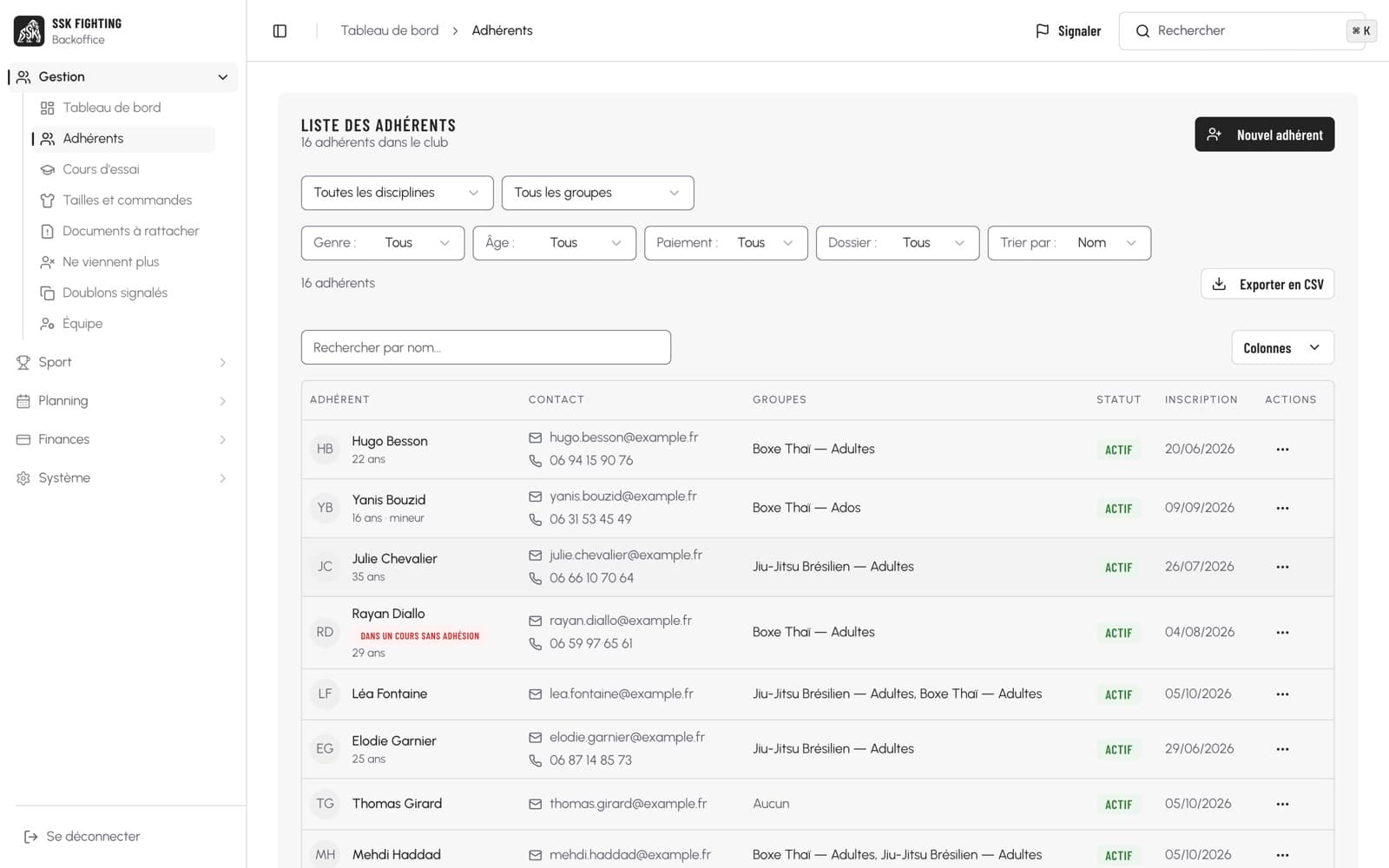Go to Cours d'essai in sidebar
1389x868 pixels.
[123, 169]
